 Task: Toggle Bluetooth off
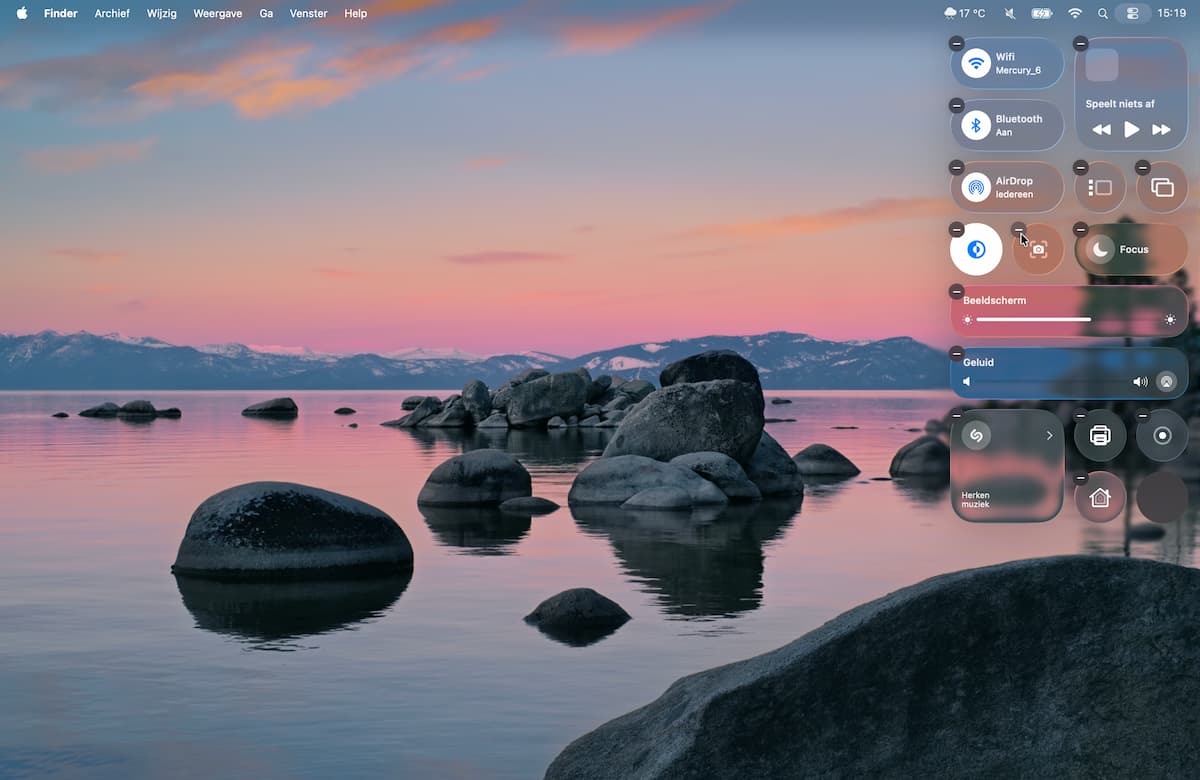[976, 126]
